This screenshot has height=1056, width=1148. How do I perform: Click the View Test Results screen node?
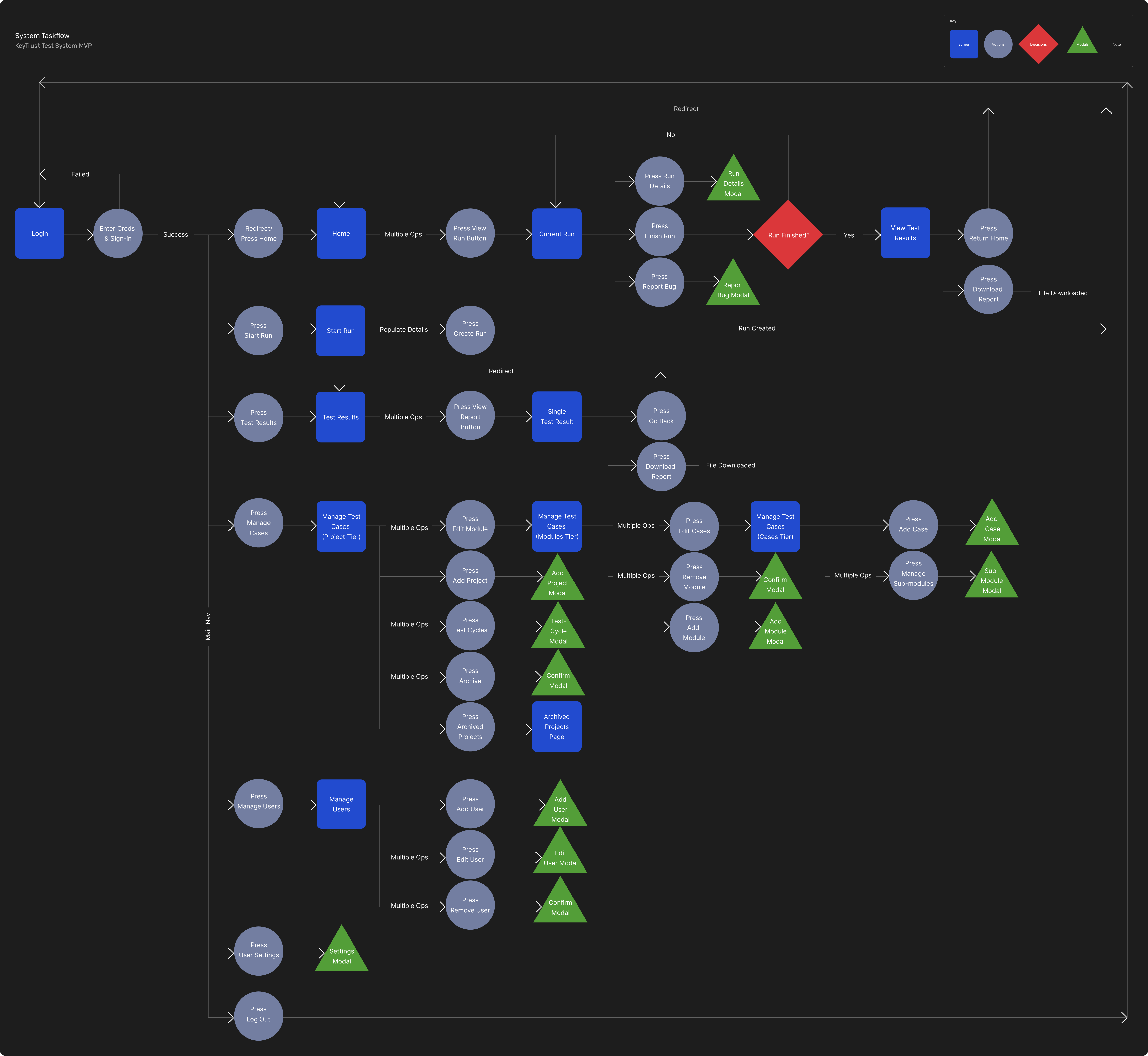[x=905, y=233]
